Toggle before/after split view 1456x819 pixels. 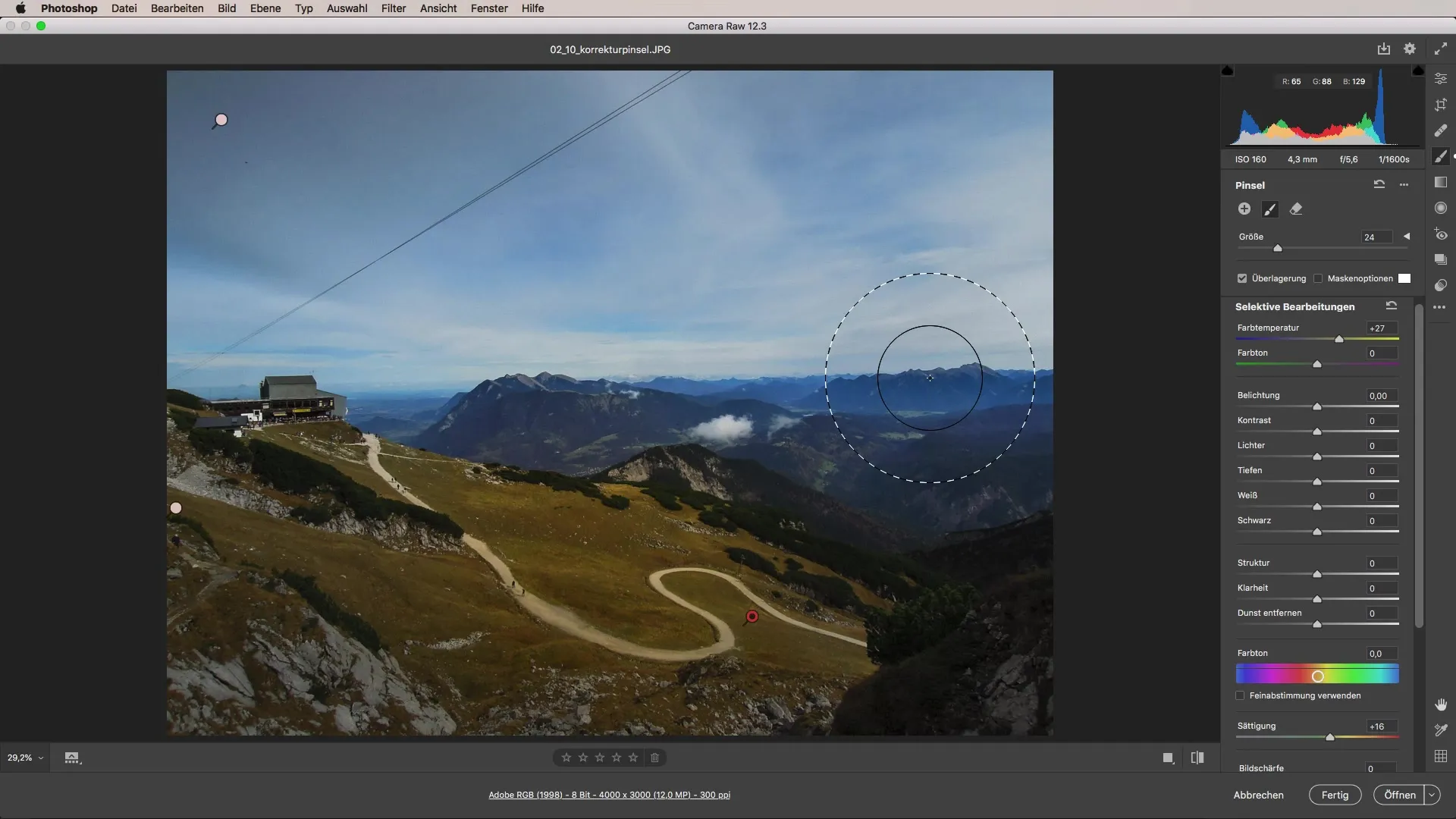coord(1197,758)
